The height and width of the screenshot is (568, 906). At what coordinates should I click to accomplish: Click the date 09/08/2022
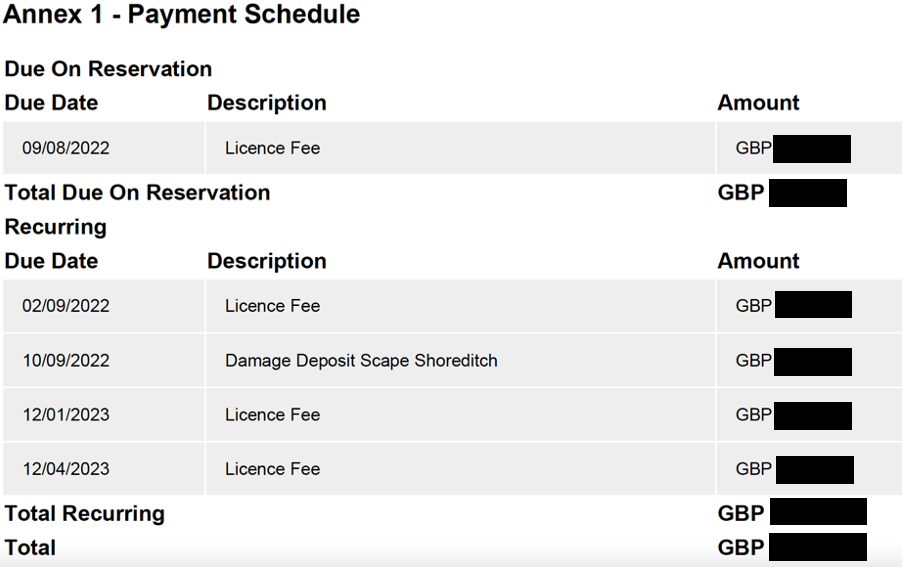(x=66, y=148)
